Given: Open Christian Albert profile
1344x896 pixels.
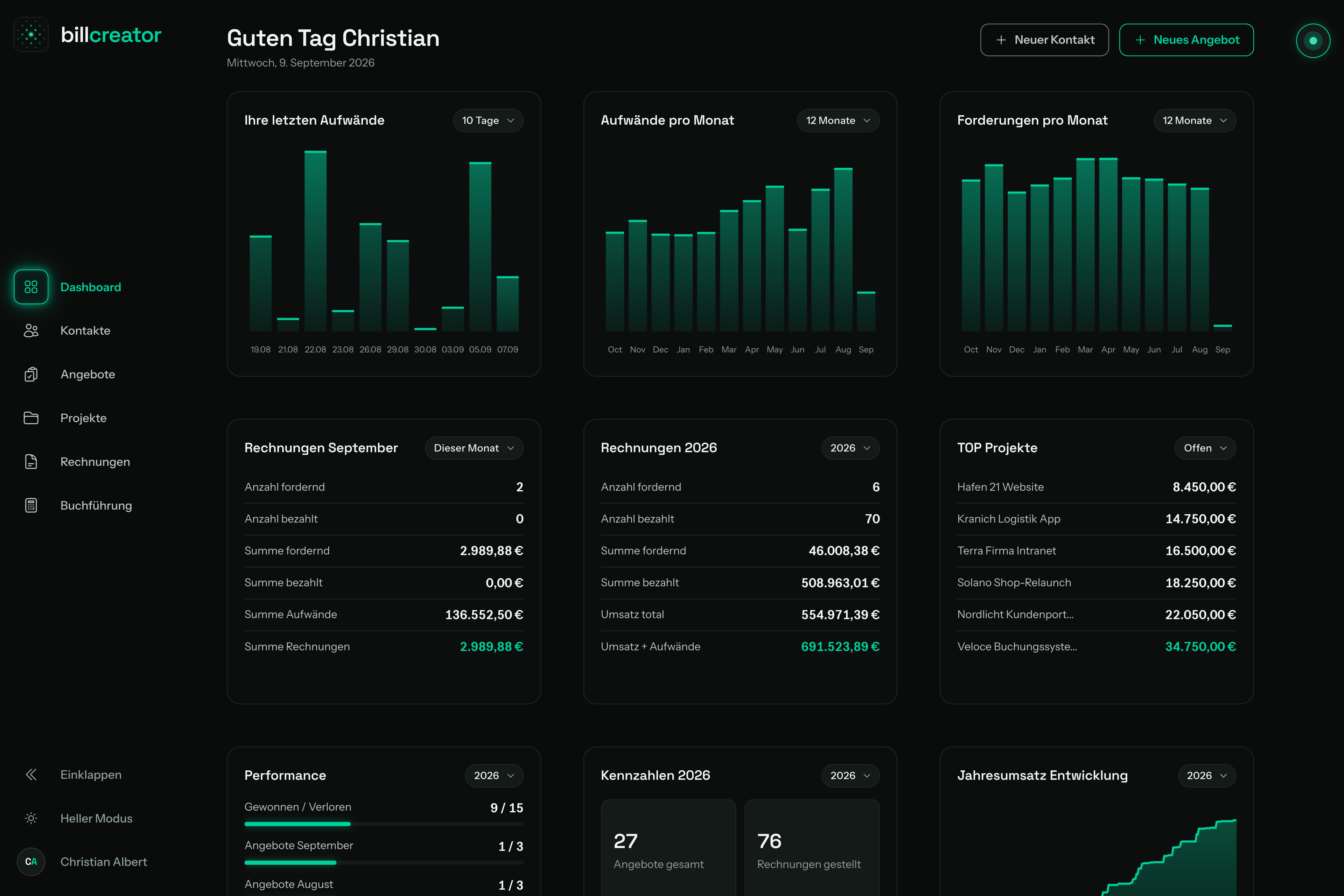Looking at the screenshot, I should 104,862.
